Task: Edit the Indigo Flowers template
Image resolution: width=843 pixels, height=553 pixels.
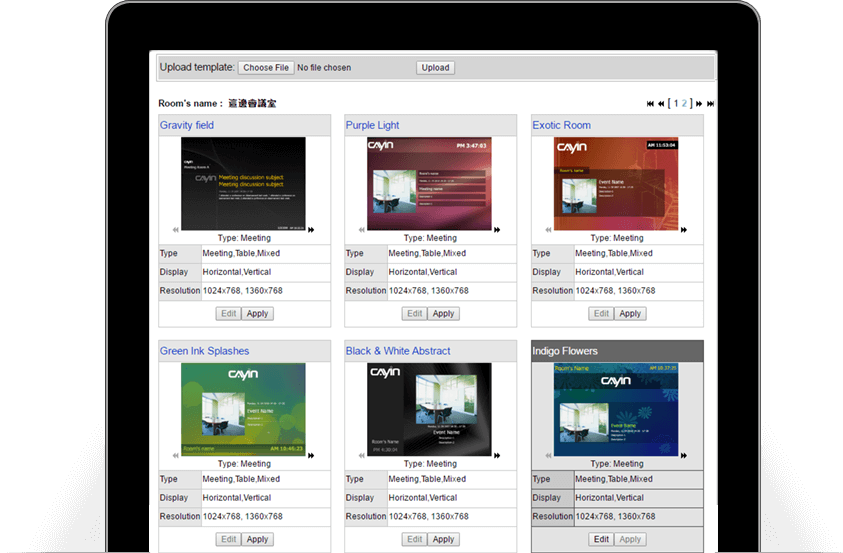Action: [x=601, y=539]
